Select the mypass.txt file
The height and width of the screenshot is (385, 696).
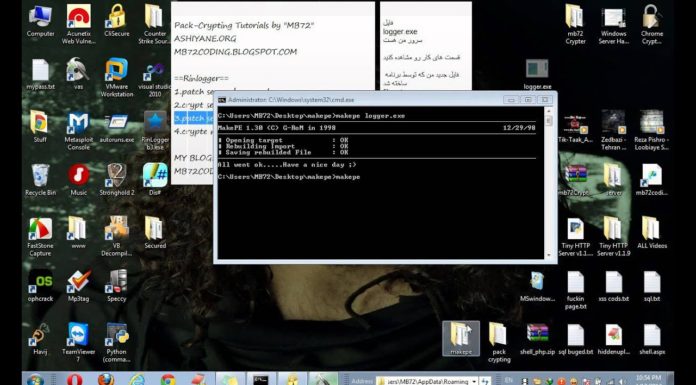[x=40, y=75]
